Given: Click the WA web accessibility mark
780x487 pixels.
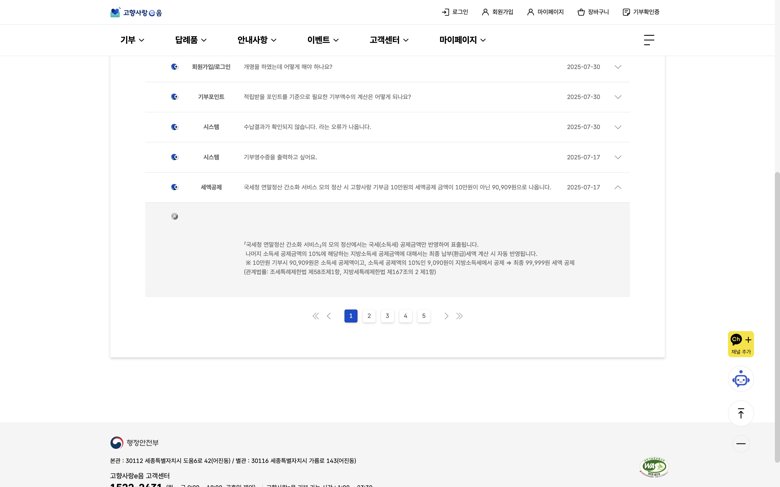Looking at the screenshot, I should (x=654, y=467).
